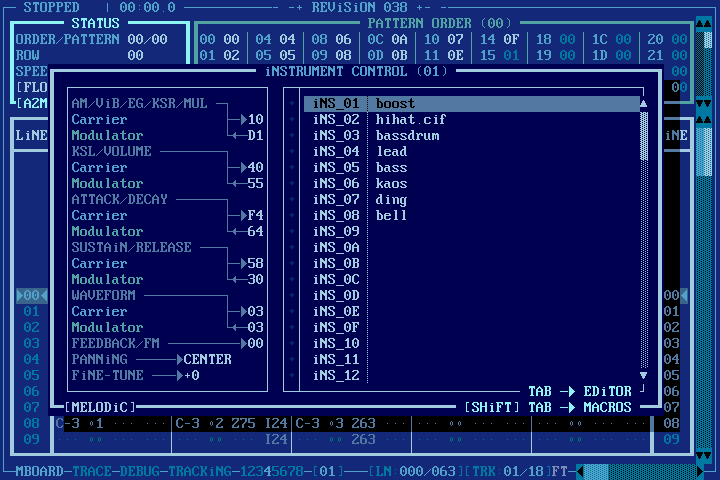The image size is (720, 480).
Task: Click pattern order scroll up arrows
Action: (703, 24)
